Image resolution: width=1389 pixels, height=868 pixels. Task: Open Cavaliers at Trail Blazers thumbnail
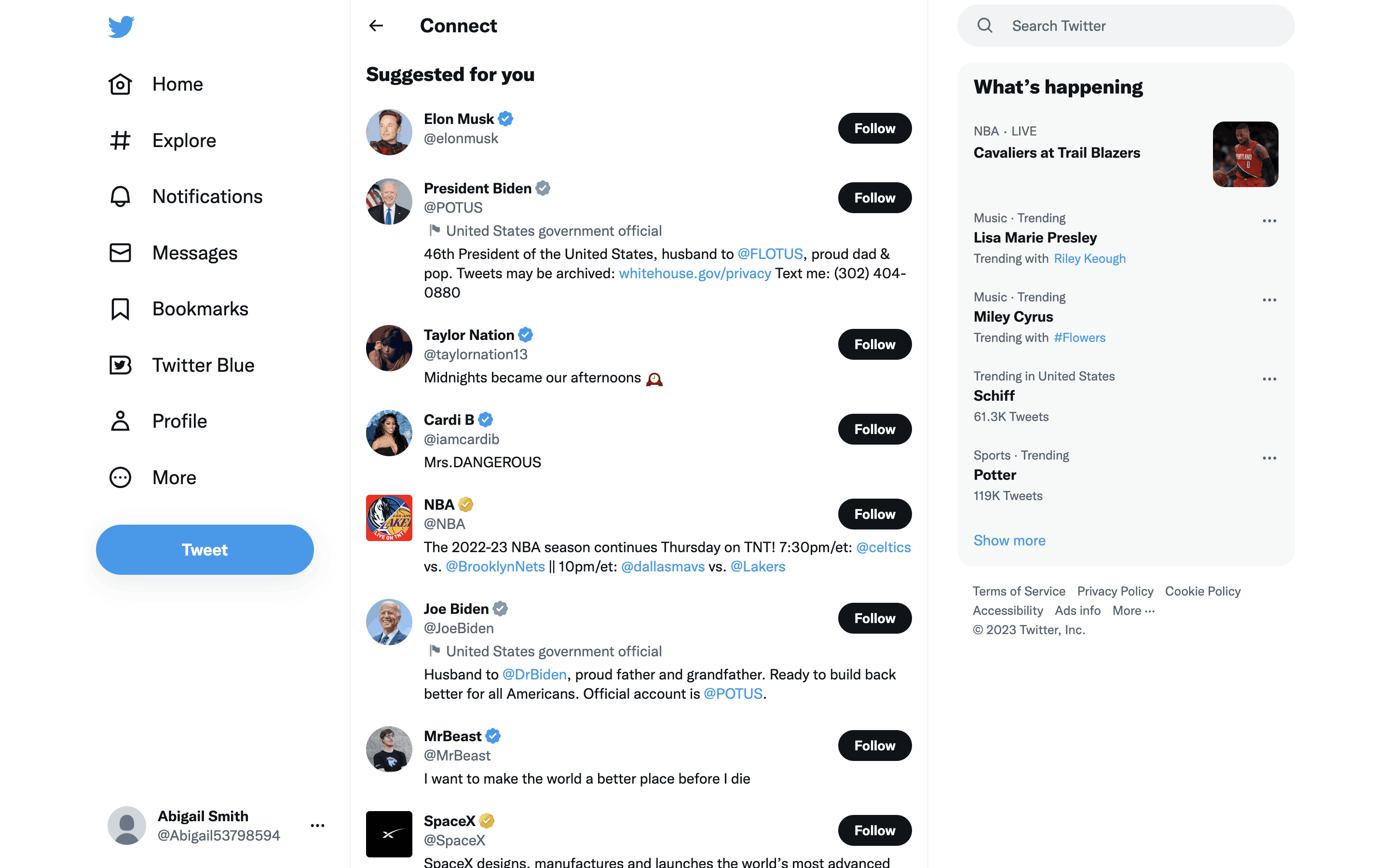tap(1245, 154)
